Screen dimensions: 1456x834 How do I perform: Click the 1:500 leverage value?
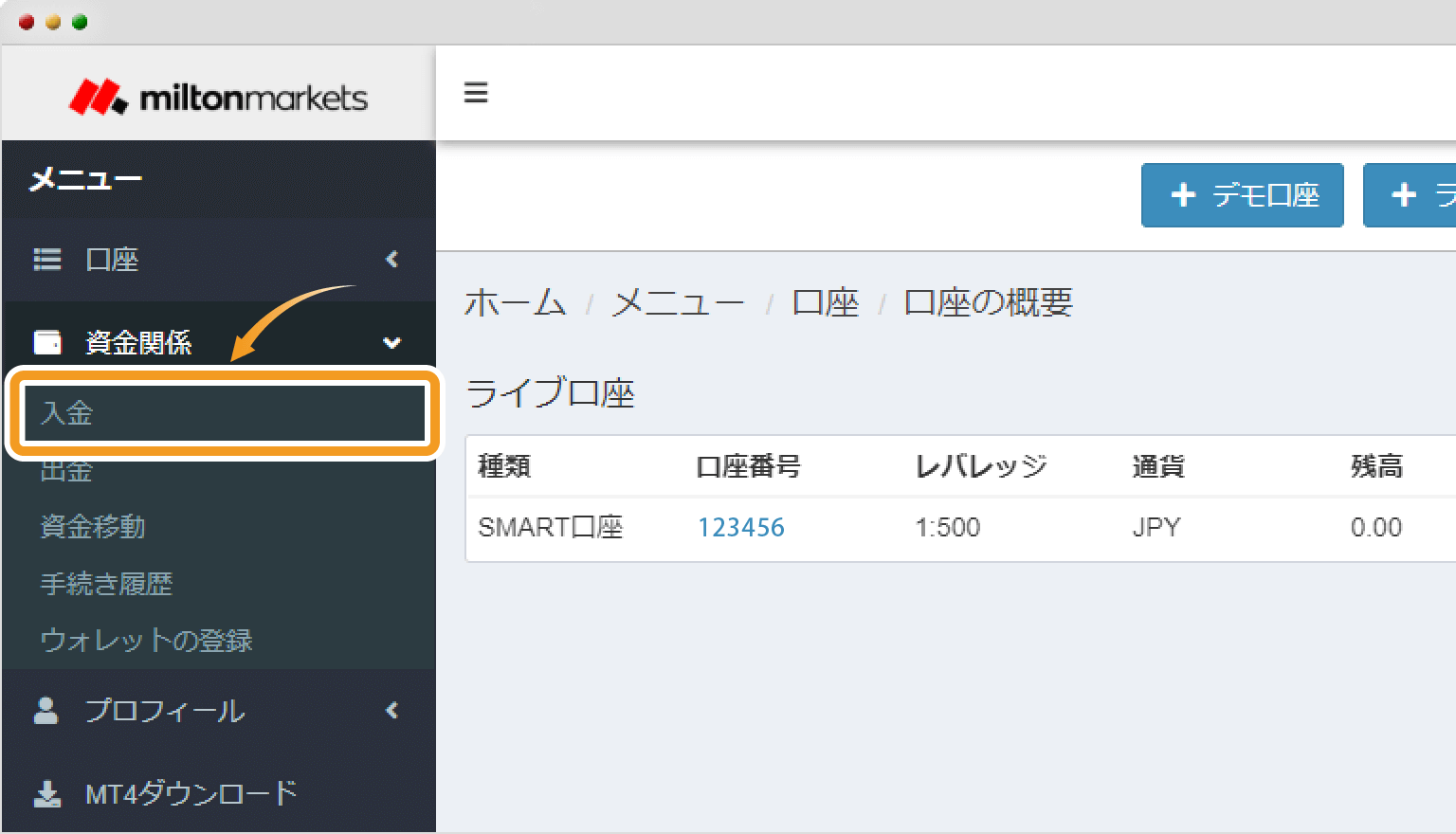(x=948, y=528)
